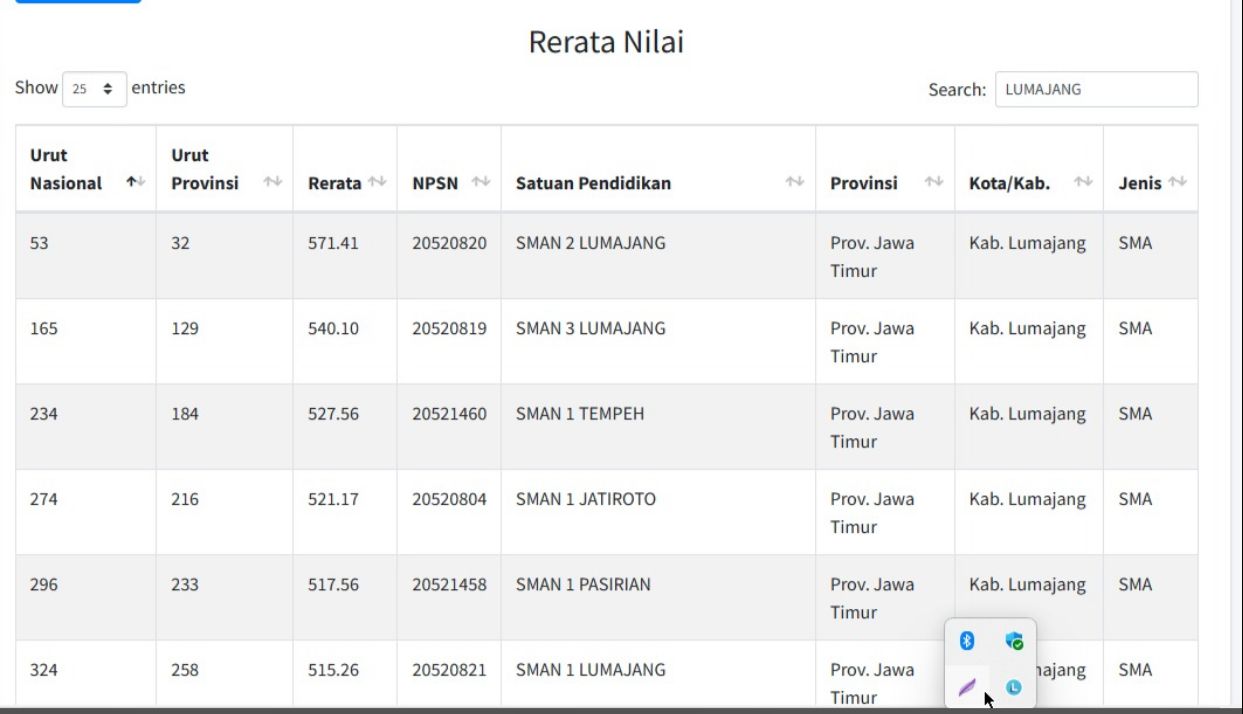Viewport: 1243px width, 714px height.
Task: Click the purple feather tray icon
Action: tap(967, 687)
